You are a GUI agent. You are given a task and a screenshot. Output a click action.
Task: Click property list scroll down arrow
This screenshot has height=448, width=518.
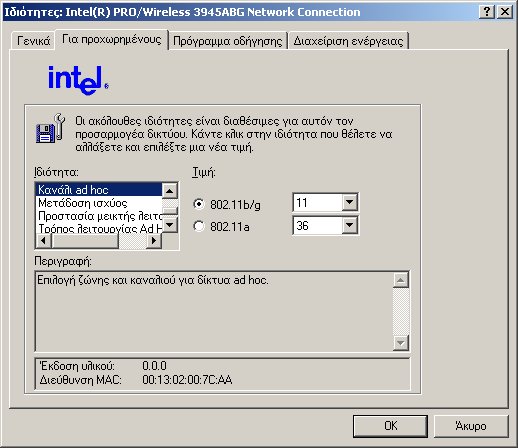[x=170, y=225]
